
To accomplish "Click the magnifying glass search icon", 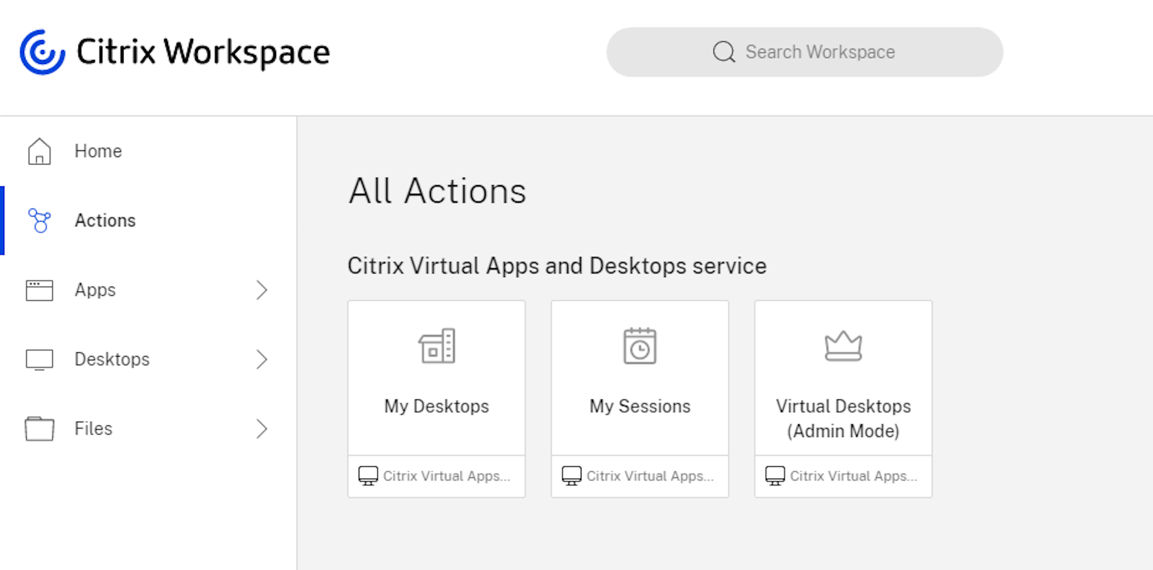I will coord(724,52).
